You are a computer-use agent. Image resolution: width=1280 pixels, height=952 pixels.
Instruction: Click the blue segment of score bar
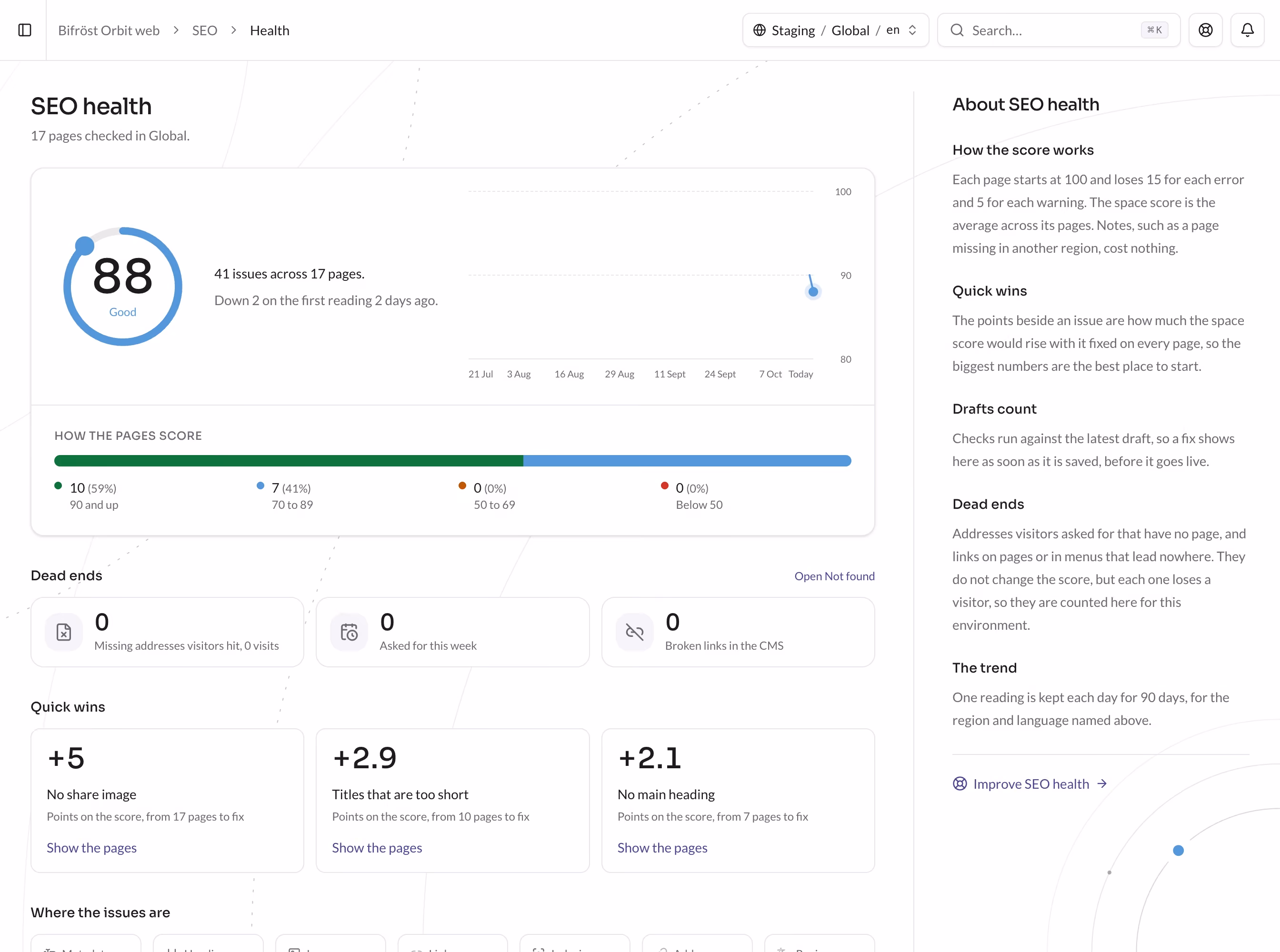[687, 460]
